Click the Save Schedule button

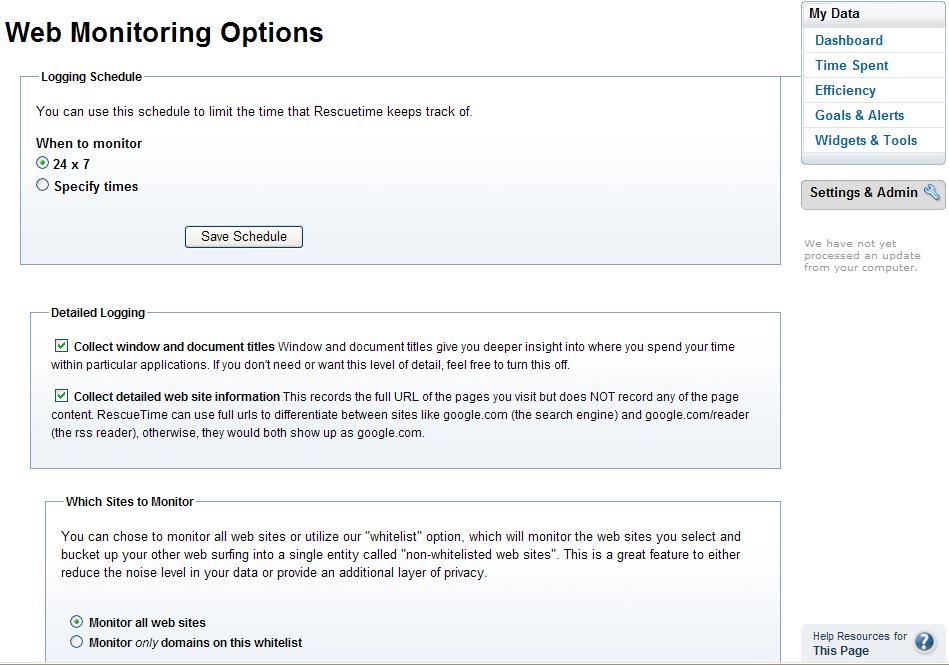[x=244, y=237]
